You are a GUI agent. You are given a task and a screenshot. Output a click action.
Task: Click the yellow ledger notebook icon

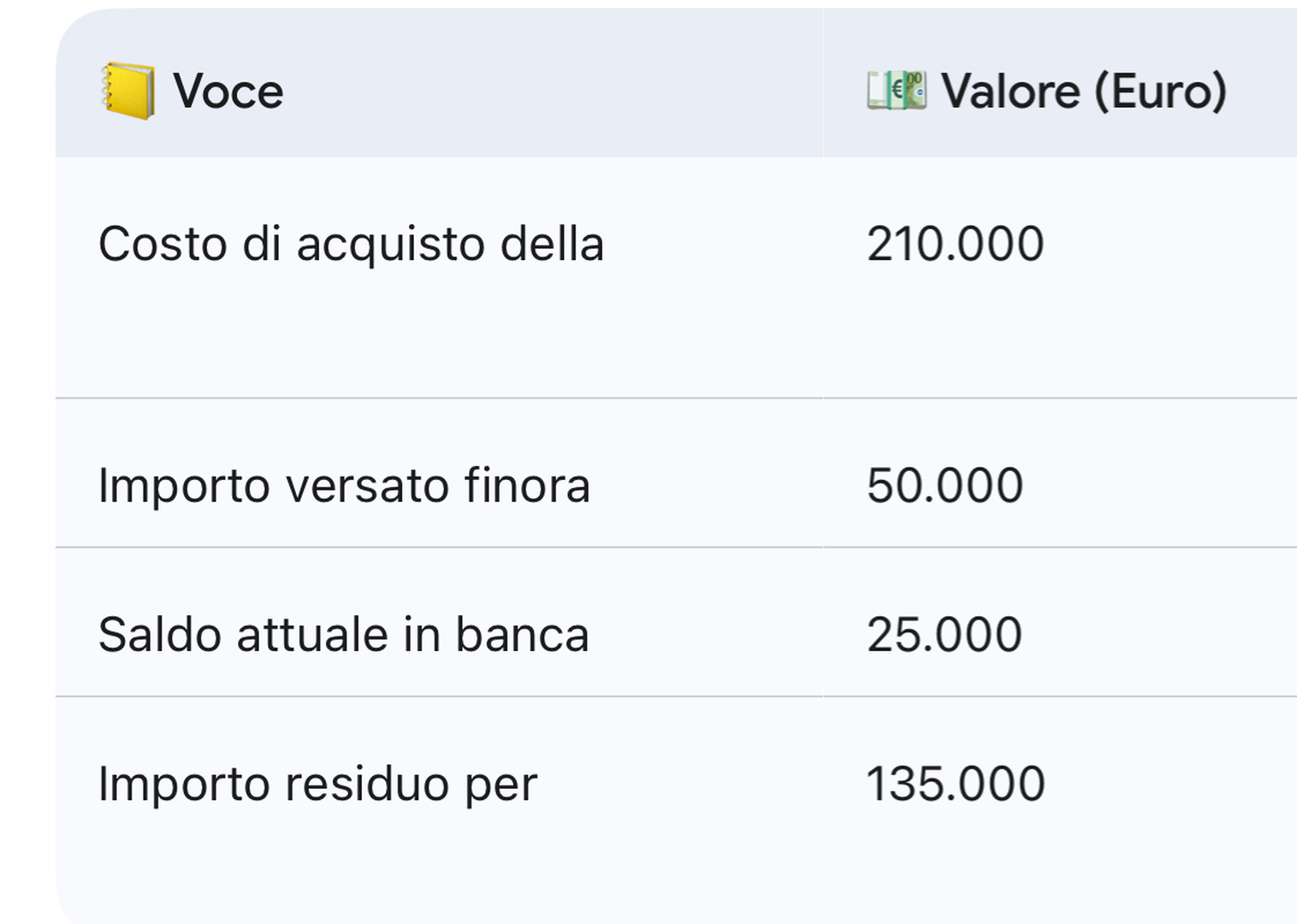coord(128,91)
